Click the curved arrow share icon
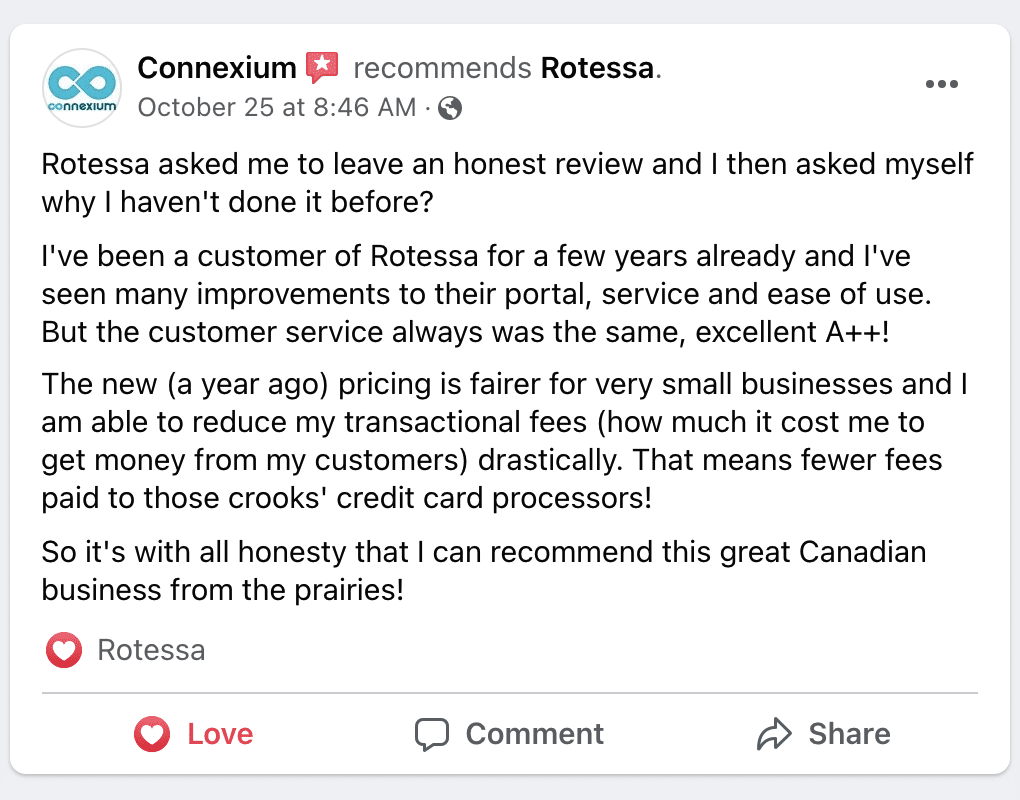The width and height of the screenshot is (1020, 800). tap(774, 734)
